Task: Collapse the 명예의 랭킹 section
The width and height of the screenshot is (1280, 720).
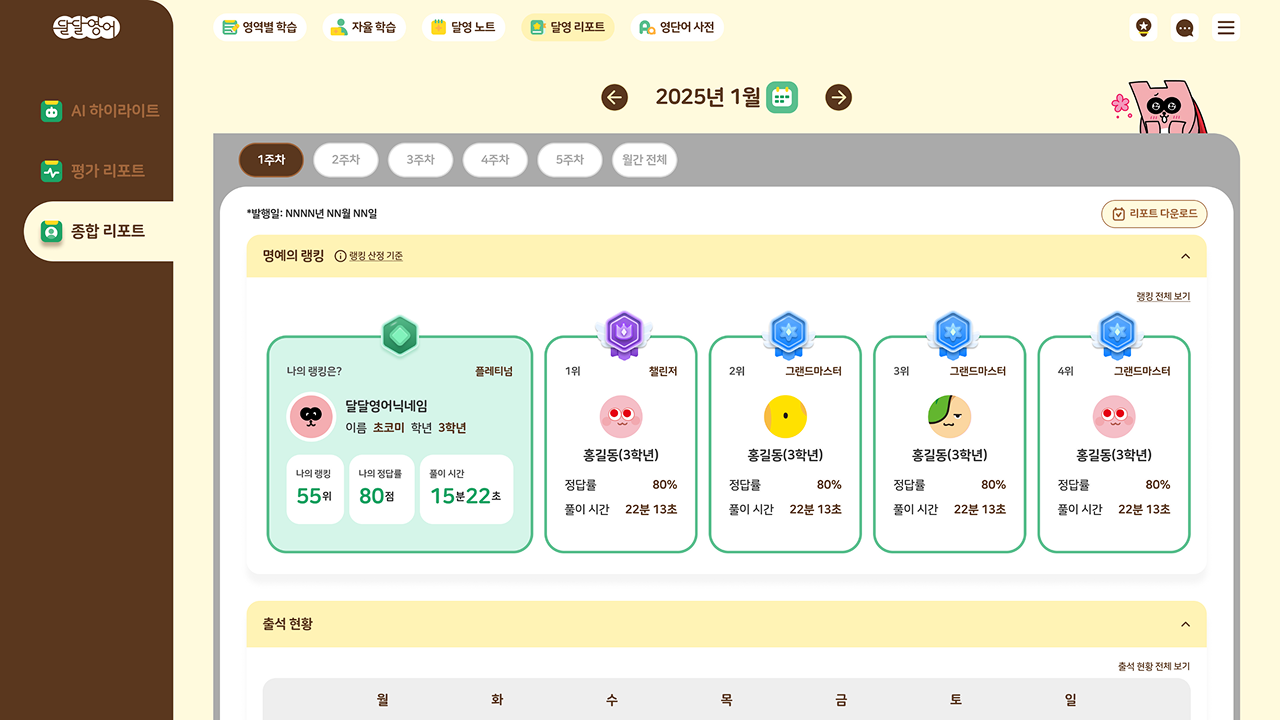Action: (x=1185, y=256)
